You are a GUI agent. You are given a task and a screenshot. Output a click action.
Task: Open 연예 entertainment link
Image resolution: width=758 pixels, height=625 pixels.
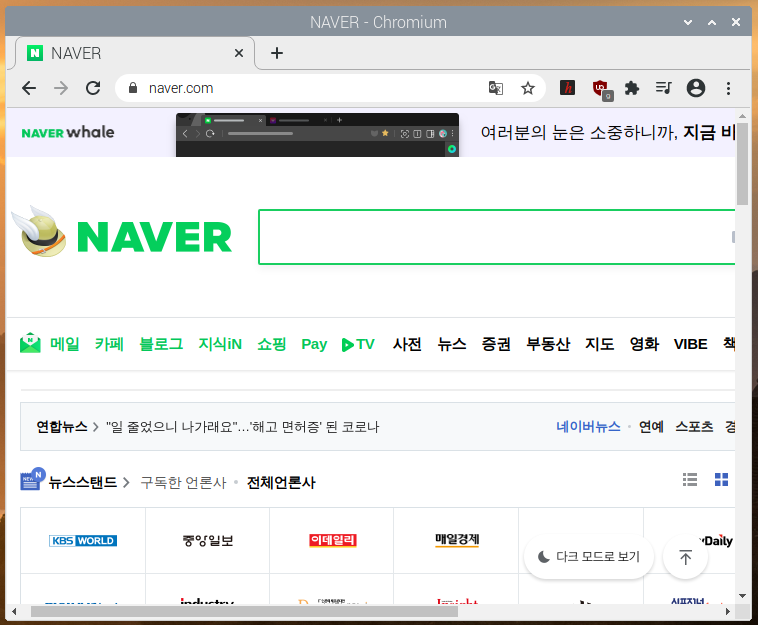tap(651, 427)
